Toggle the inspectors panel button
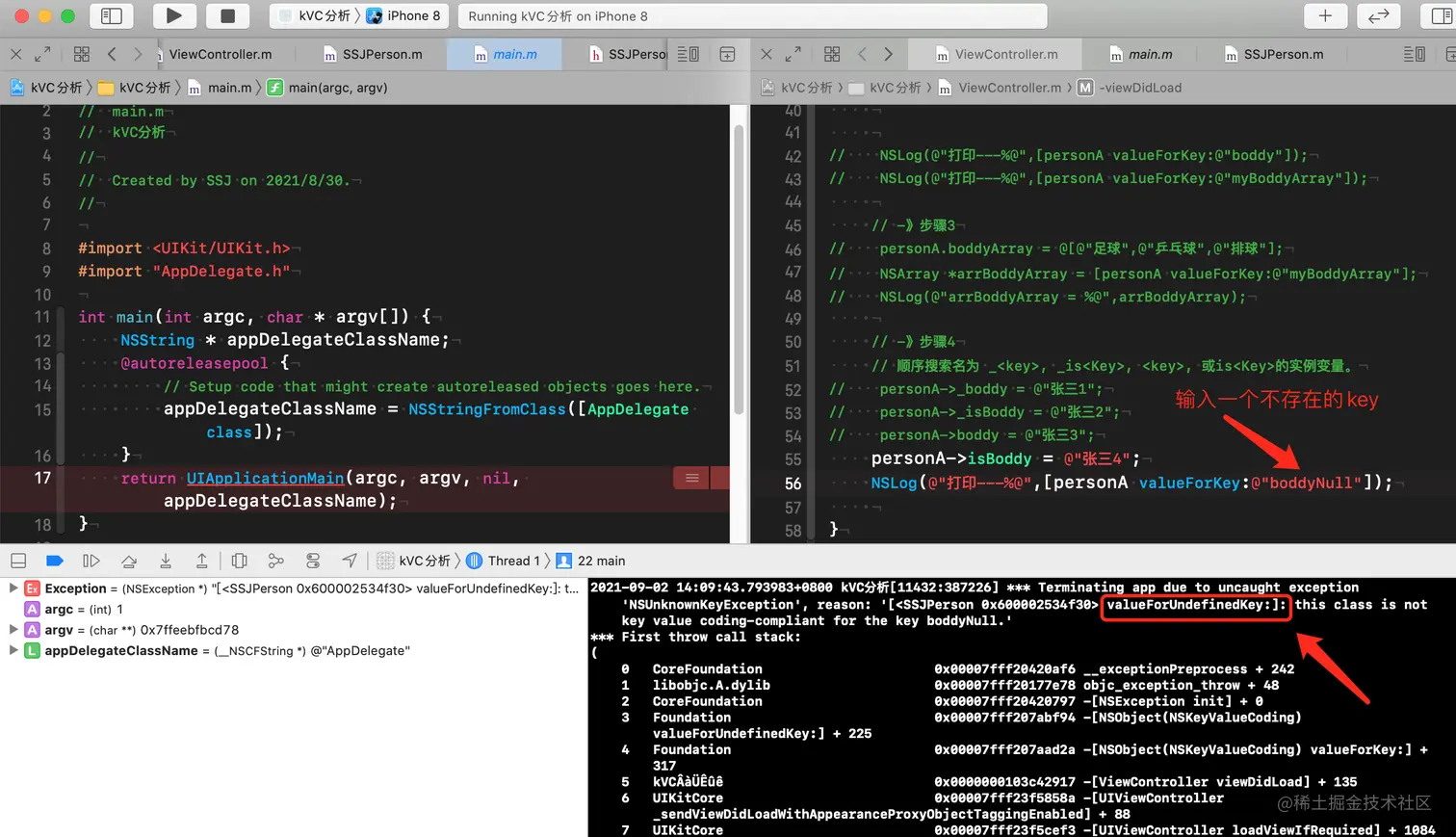This screenshot has width=1456, height=837. (1441, 15)
